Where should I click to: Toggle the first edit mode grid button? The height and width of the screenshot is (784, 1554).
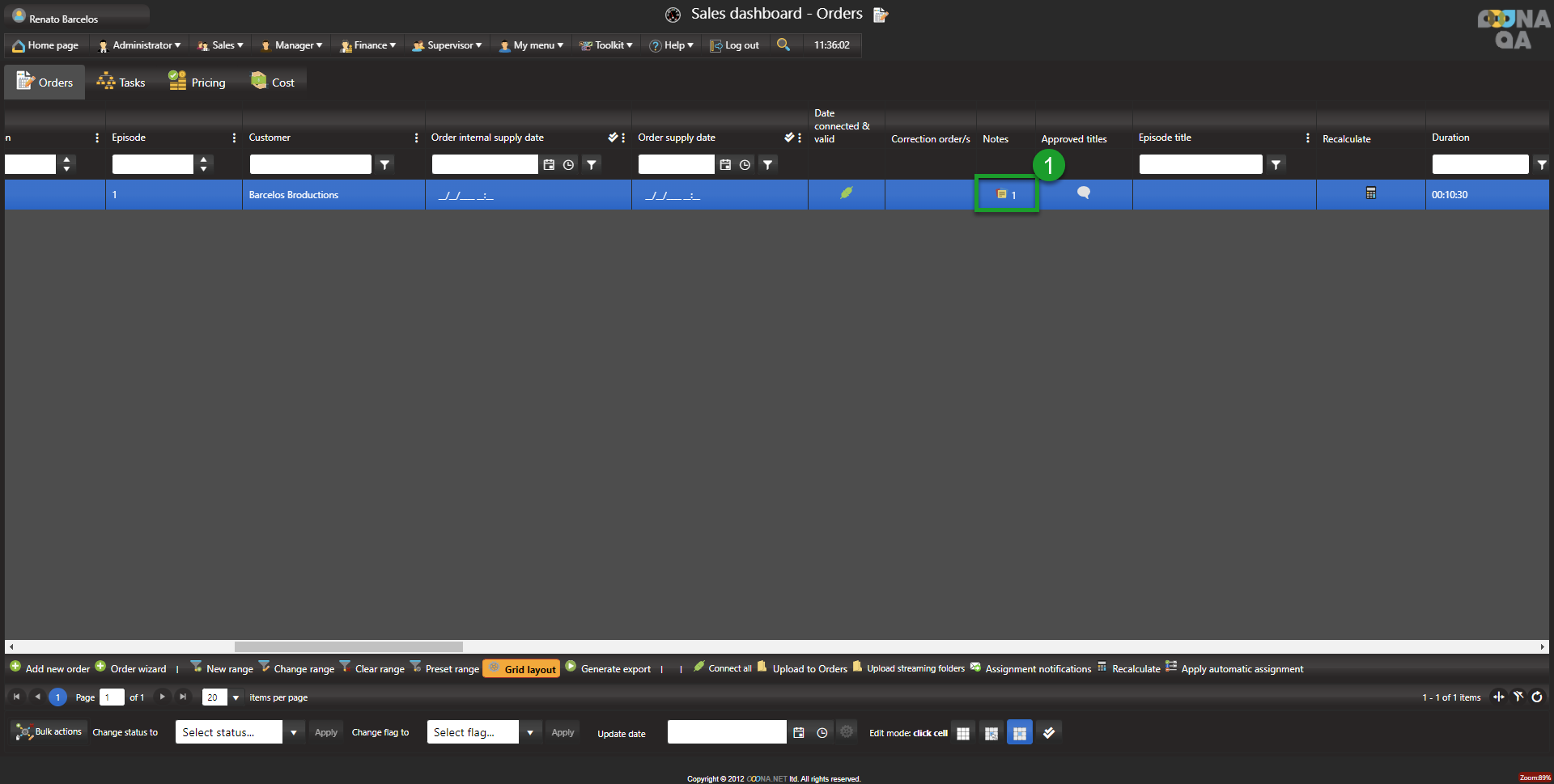point(963,733)
